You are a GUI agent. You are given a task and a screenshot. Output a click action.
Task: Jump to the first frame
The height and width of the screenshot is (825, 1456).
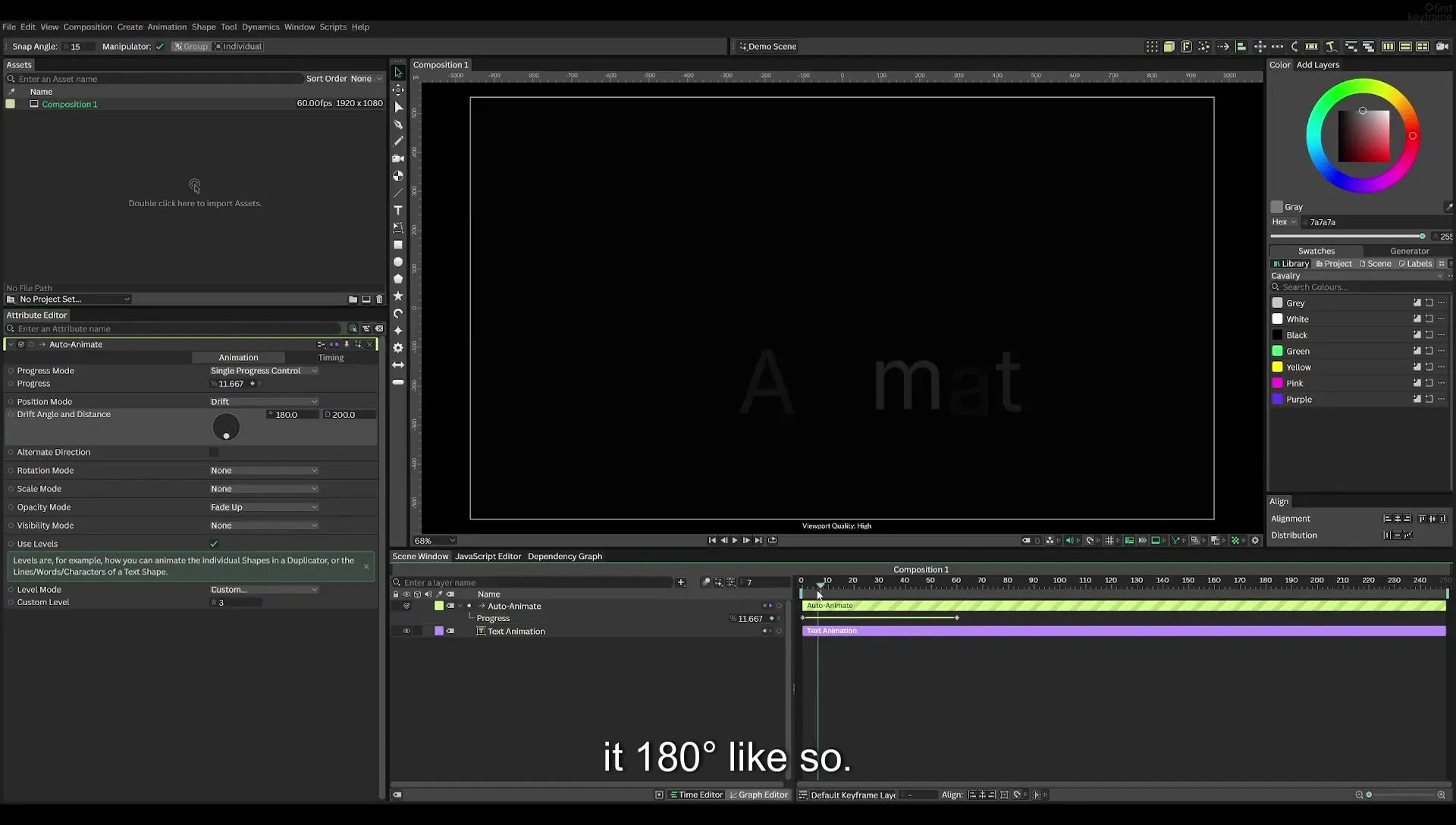coord(712,541)
